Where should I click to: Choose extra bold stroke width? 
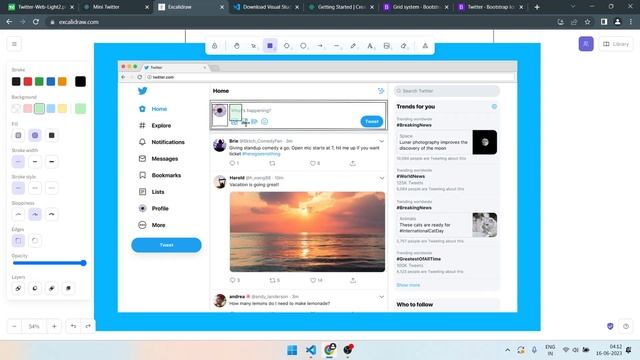pos(51,162)
